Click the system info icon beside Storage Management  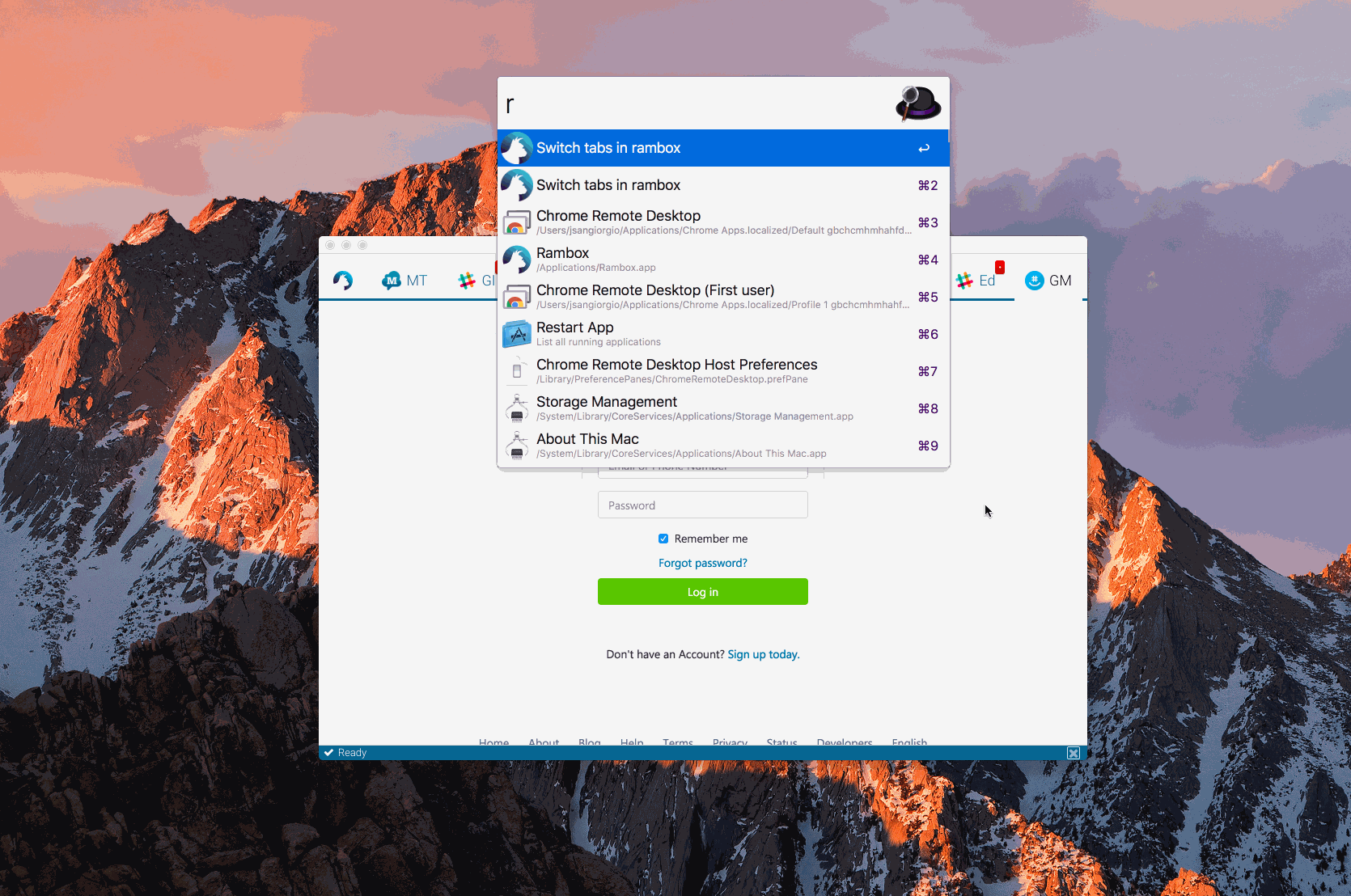[517, 408]
